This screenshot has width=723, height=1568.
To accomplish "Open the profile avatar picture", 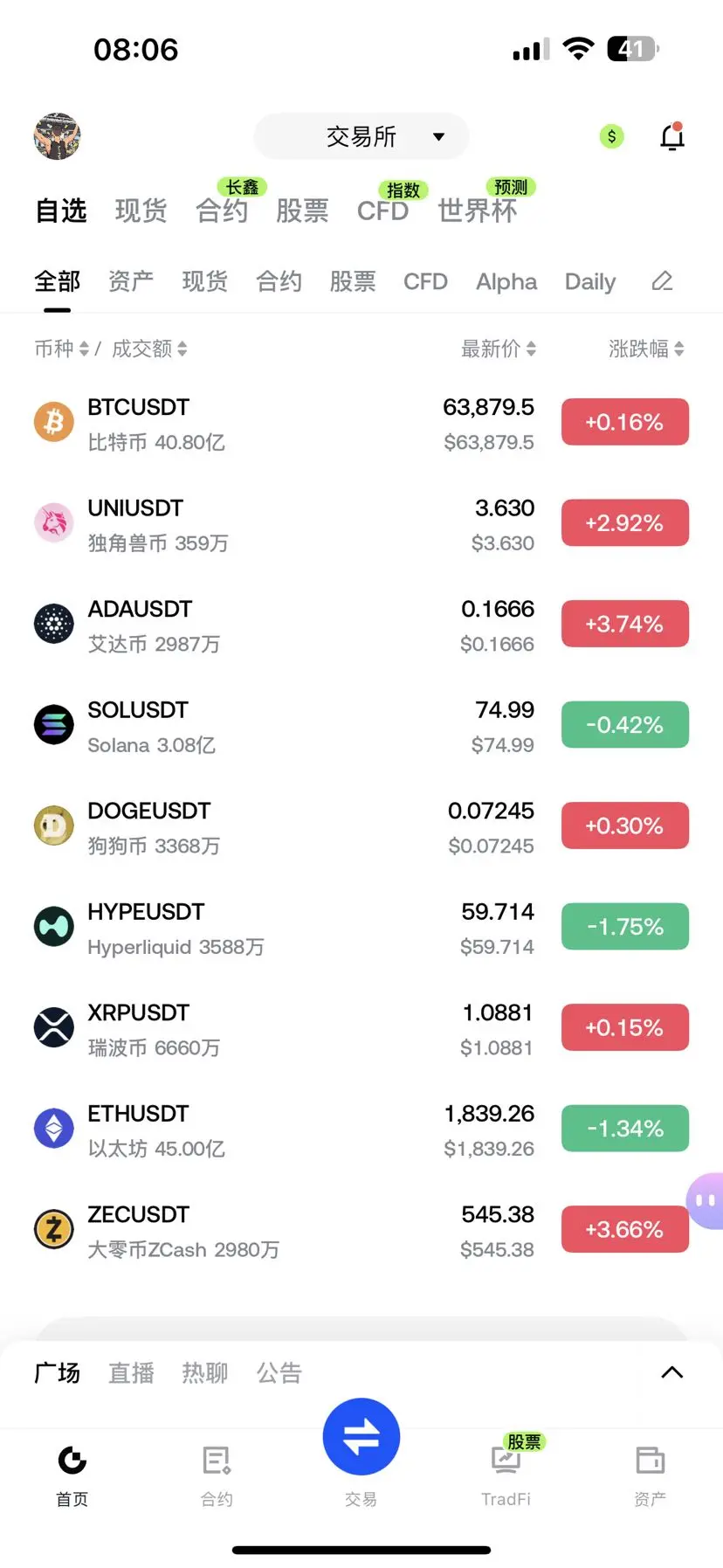I will point(57,136).
